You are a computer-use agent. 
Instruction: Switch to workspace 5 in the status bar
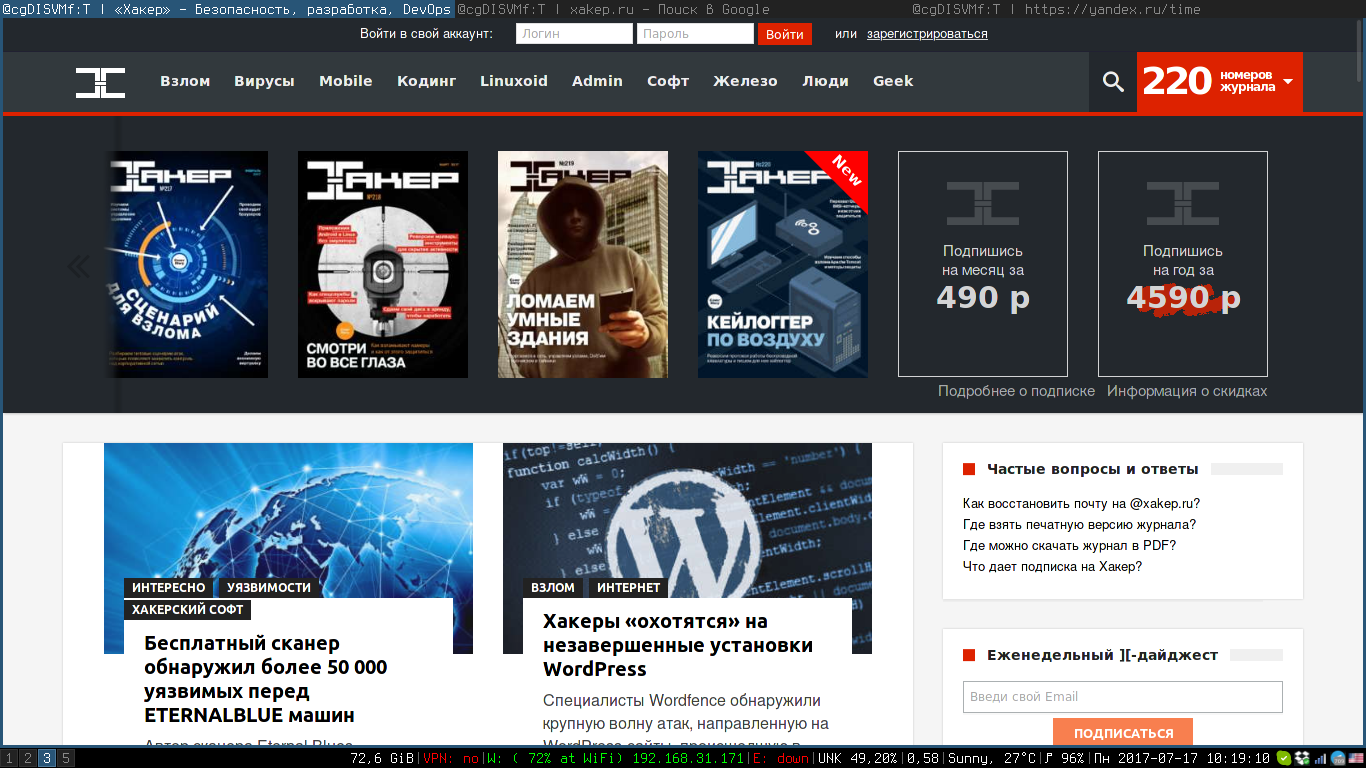[65, 759]
